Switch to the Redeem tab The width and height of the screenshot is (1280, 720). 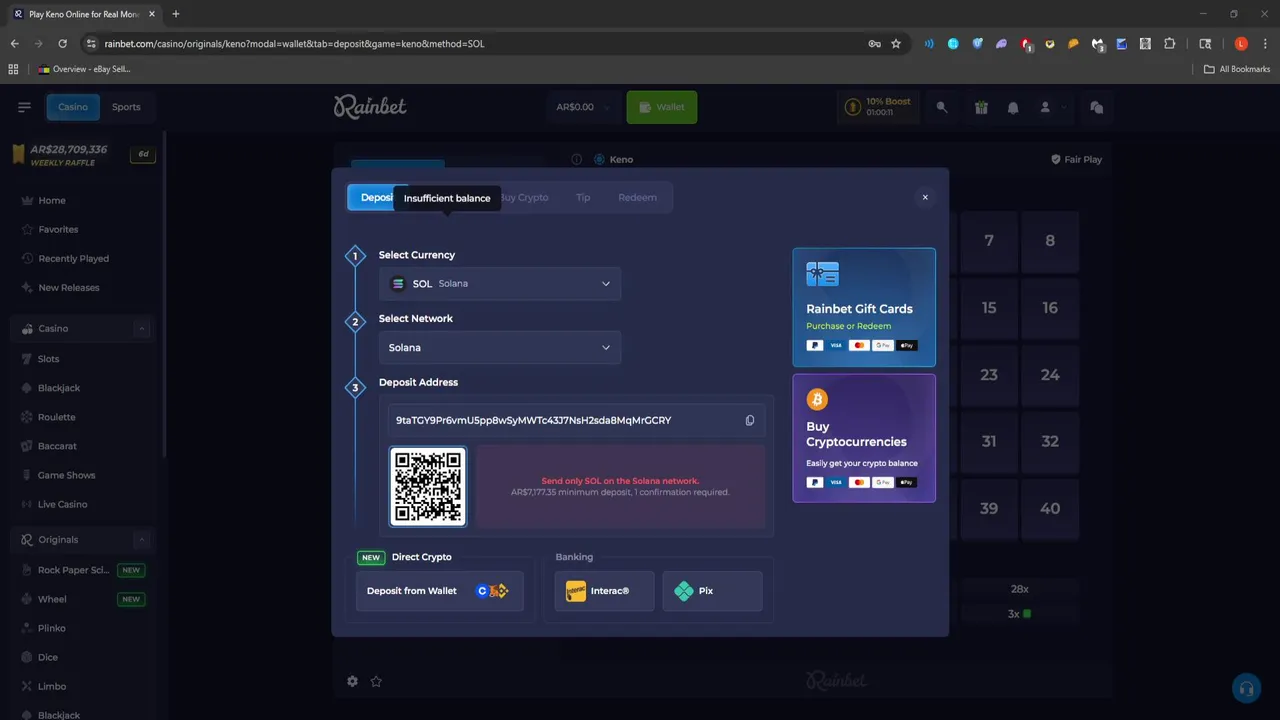[637, 198]
